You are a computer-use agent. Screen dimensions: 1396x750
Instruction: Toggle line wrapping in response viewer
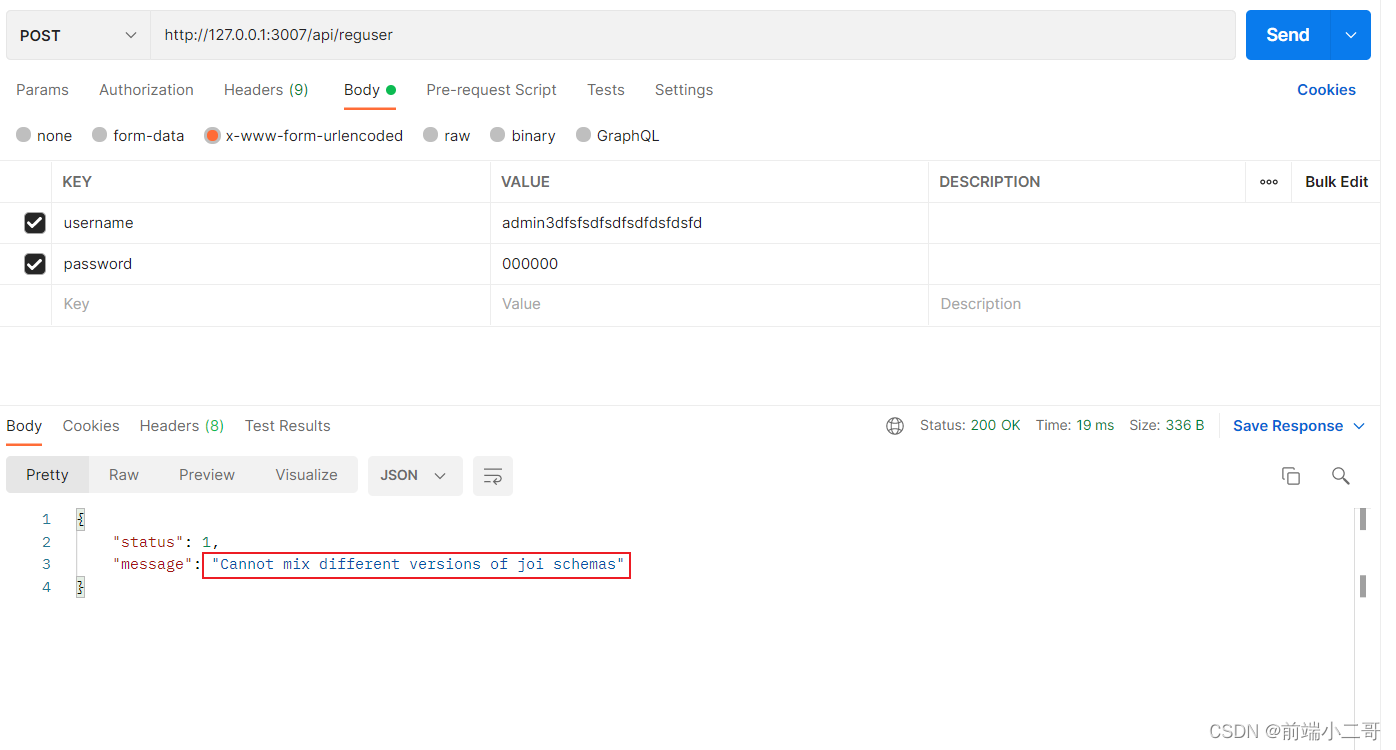pyautogui.click(x=493, y=476)
